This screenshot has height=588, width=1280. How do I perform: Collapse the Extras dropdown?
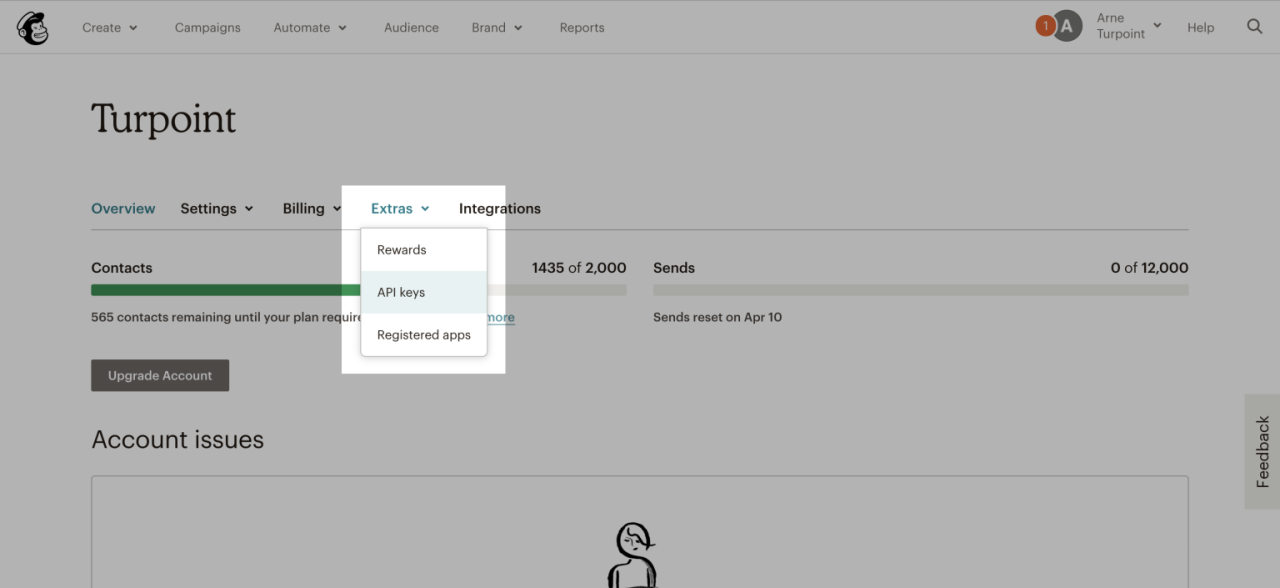400,209
